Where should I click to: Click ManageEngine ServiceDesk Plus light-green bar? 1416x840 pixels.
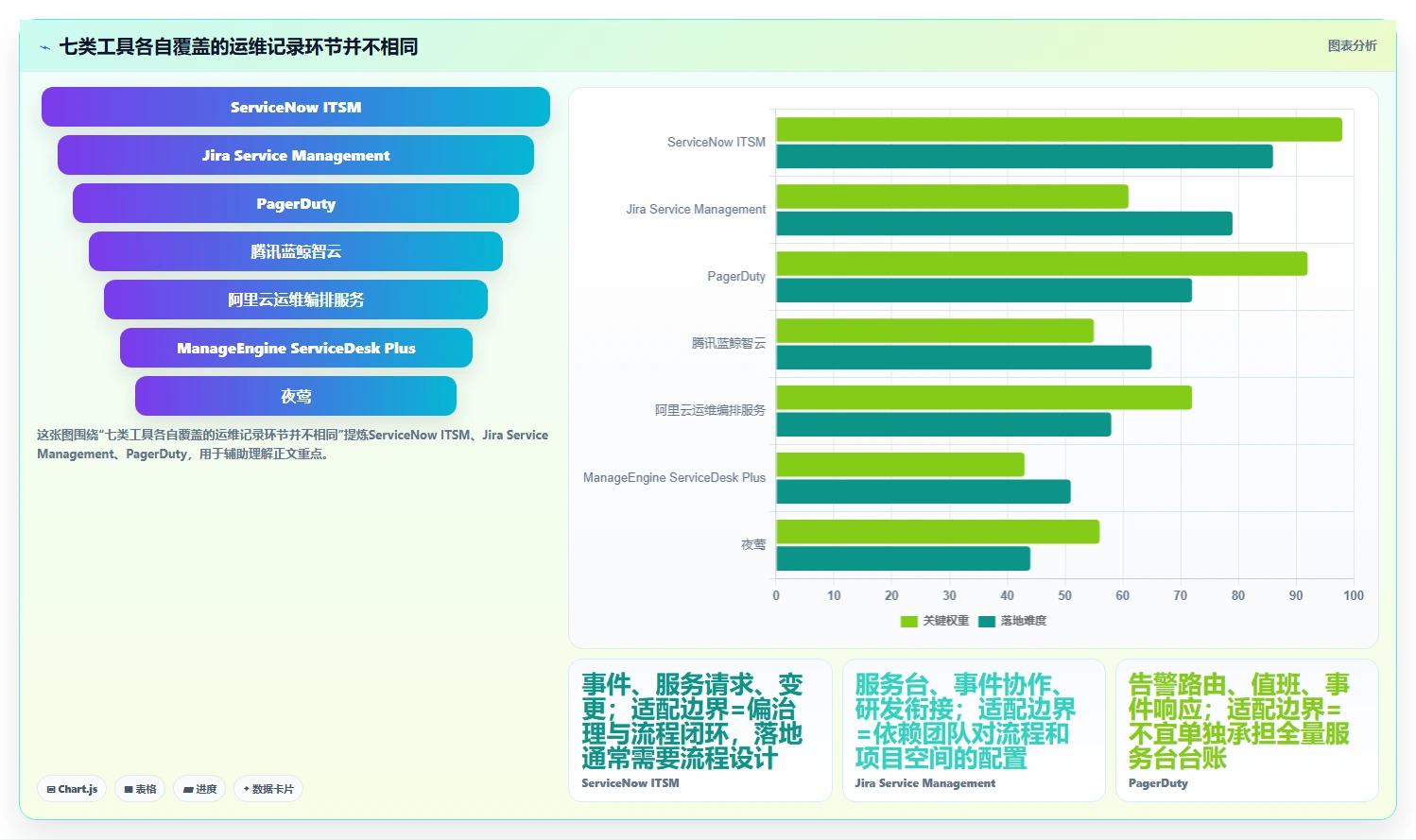click(900, 465)
